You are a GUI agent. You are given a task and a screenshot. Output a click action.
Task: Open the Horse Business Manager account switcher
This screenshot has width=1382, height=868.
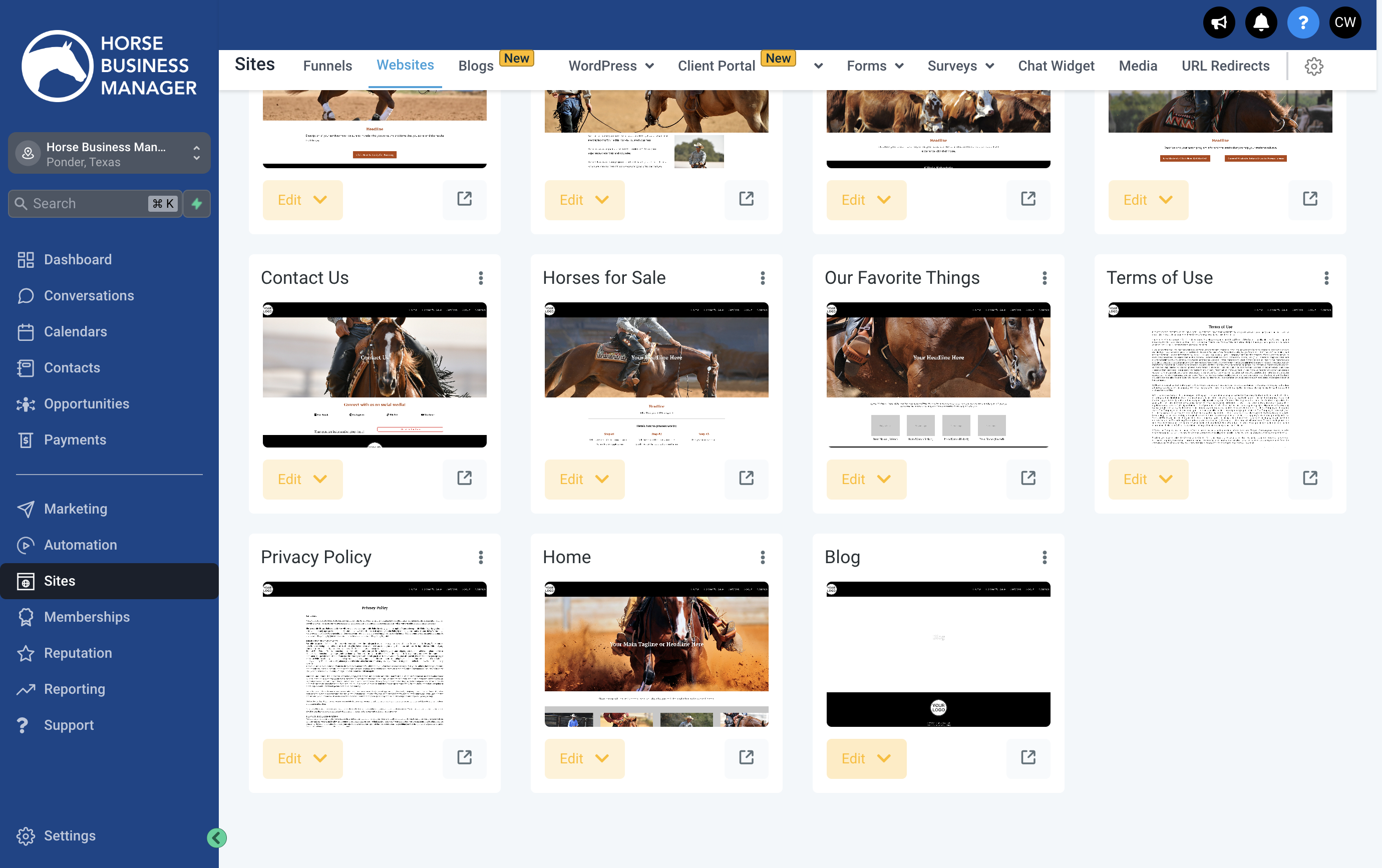[109, 154]
